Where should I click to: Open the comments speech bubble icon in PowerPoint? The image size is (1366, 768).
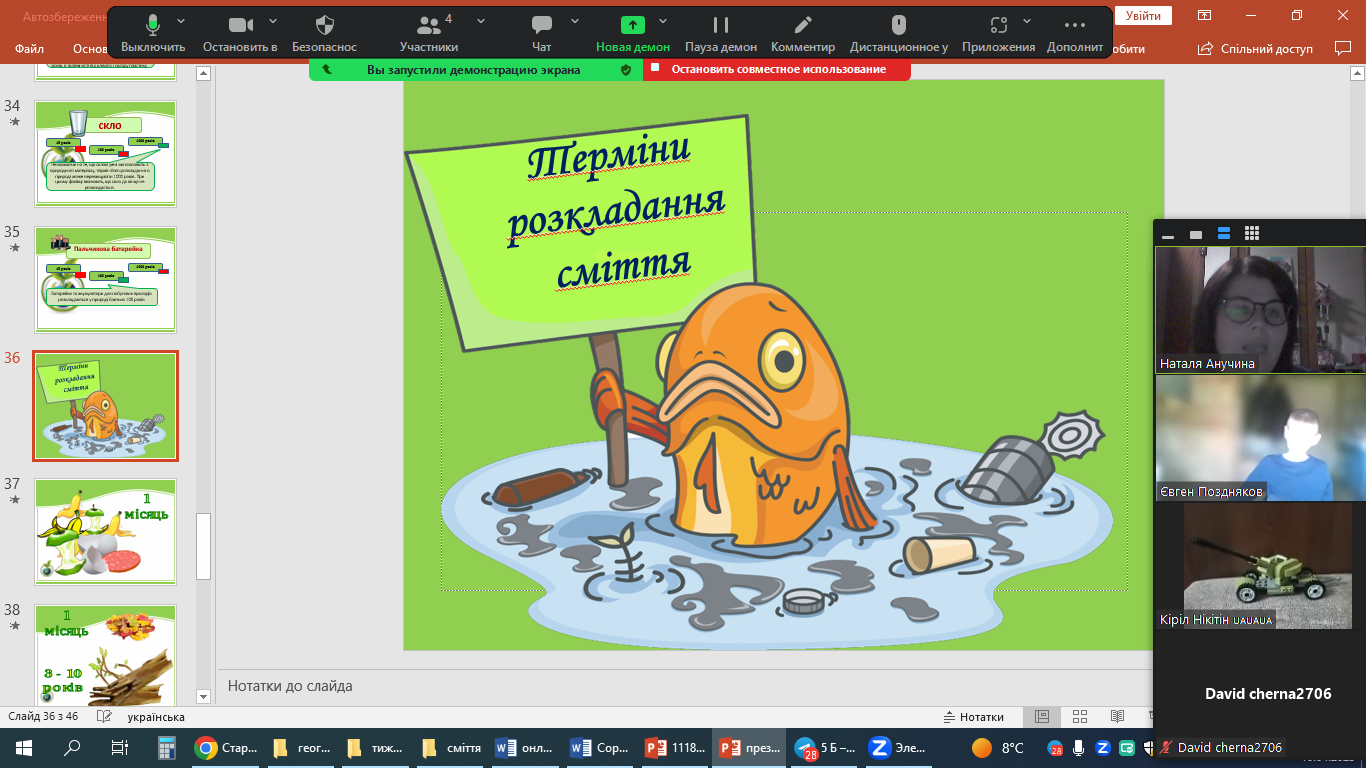pyautogui.click(x=1343, y=48)
